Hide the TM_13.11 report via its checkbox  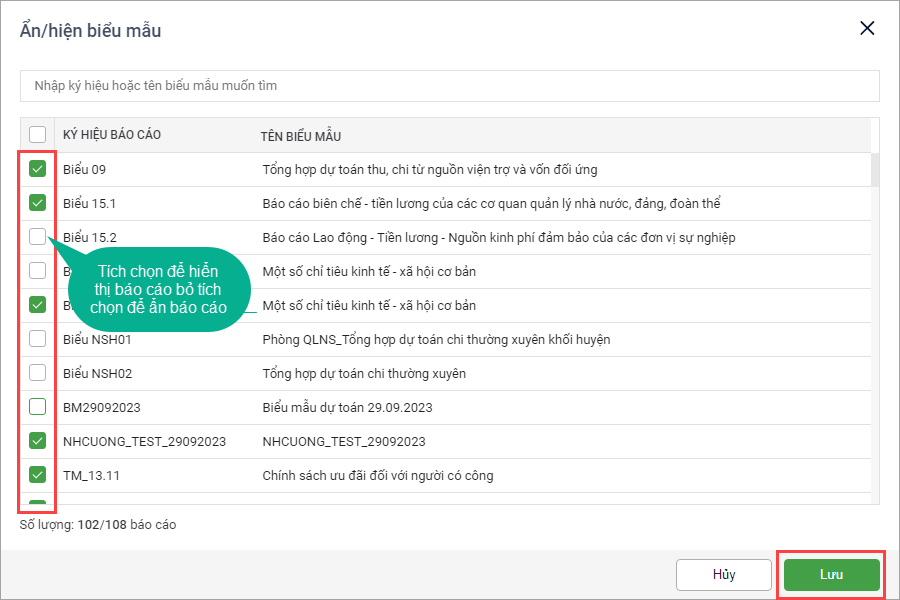point(37,475)
